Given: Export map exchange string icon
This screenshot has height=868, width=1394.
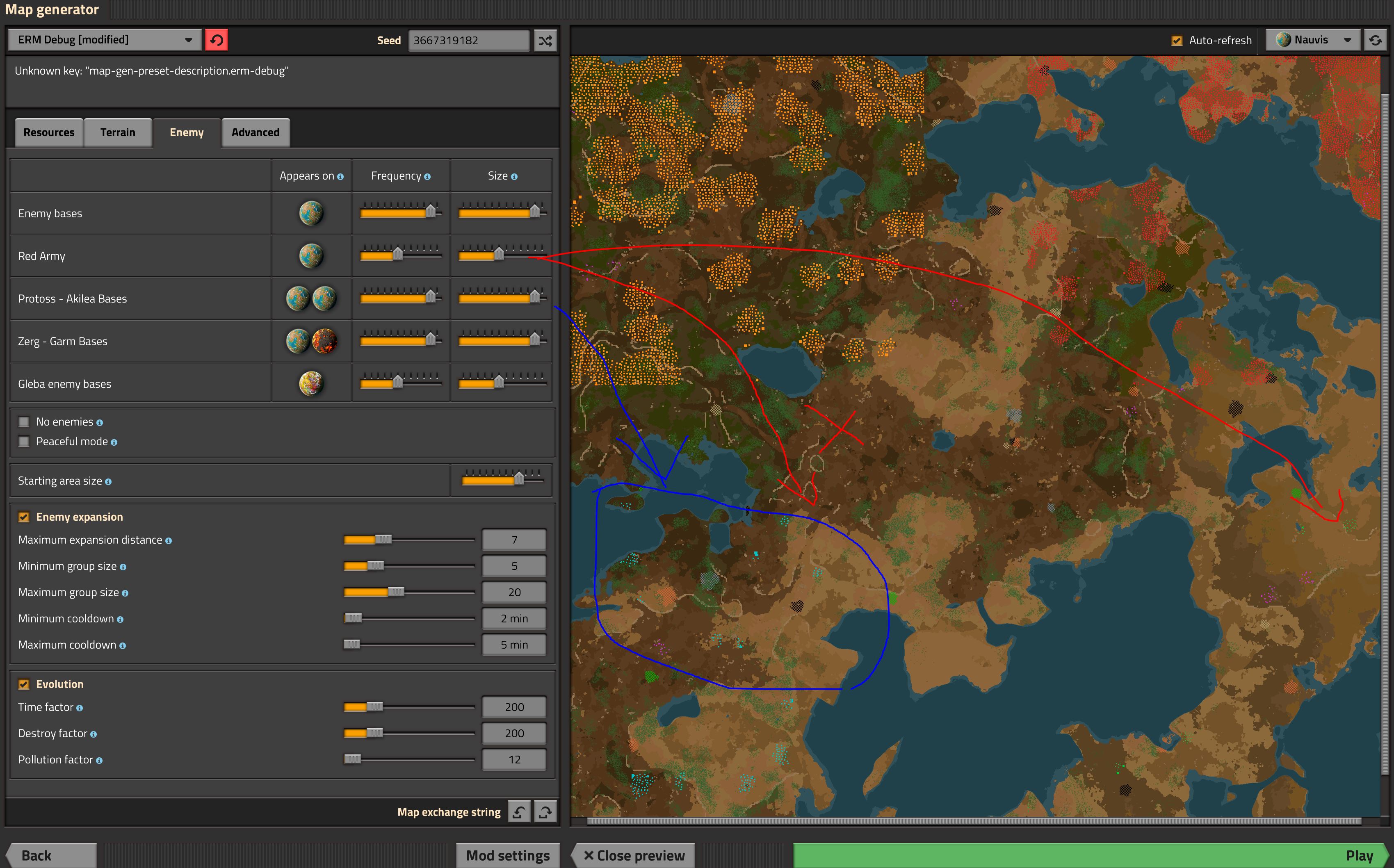Looking at the screenshot, I should pos(545,812).
